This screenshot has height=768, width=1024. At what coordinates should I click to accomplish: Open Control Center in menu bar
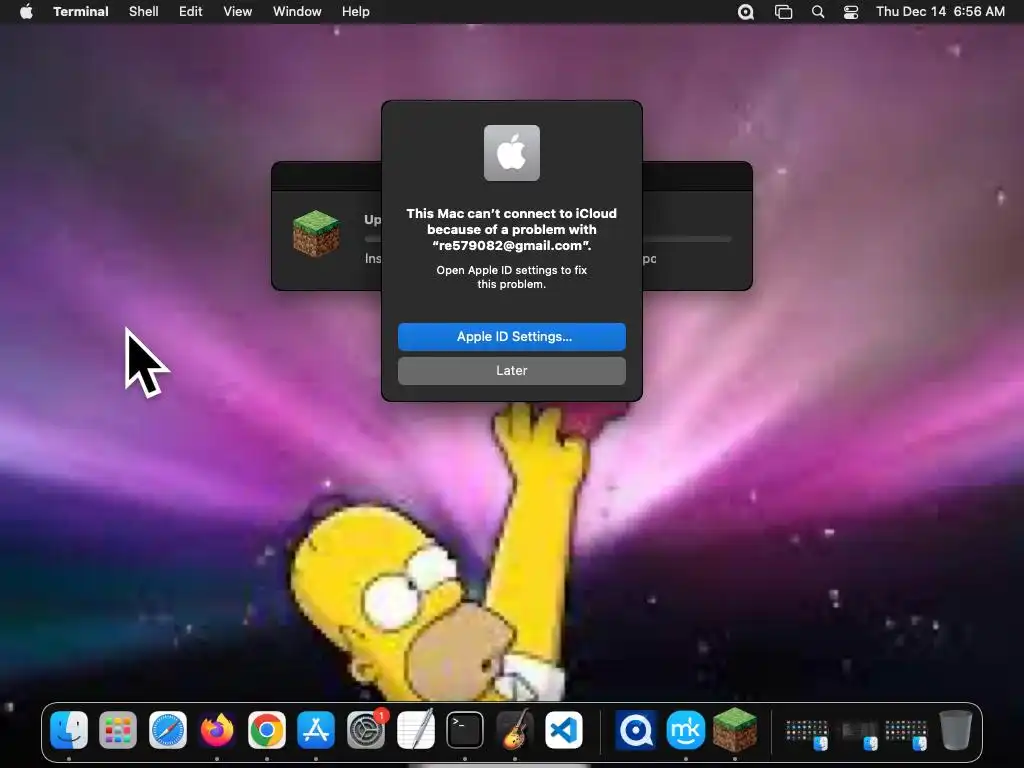click(851, 12)
